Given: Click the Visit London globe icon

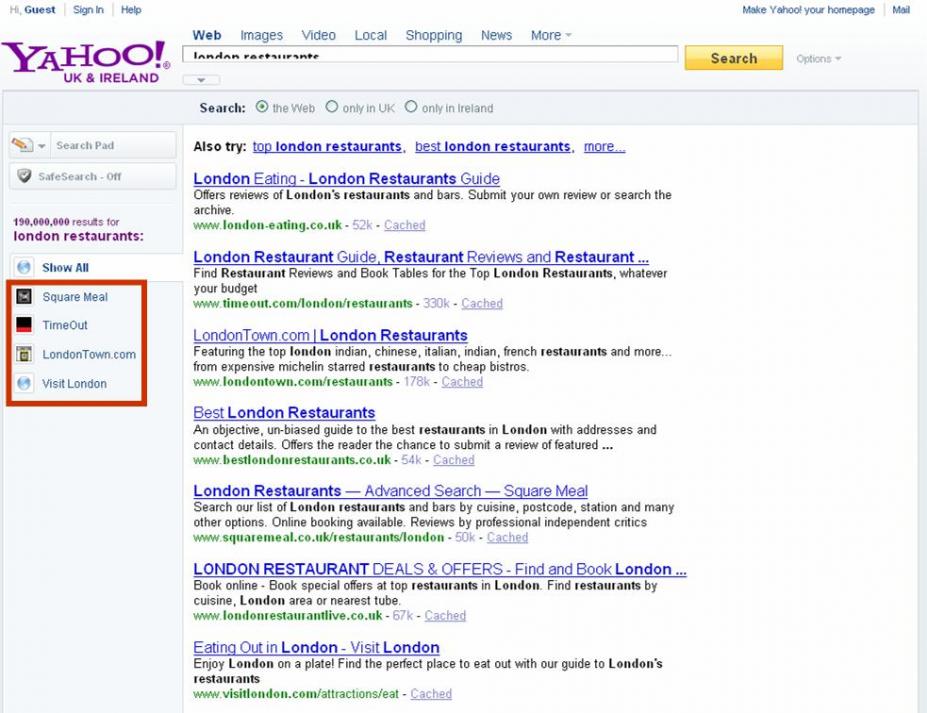Looking at the screenshot, I should tap(24, 383).
